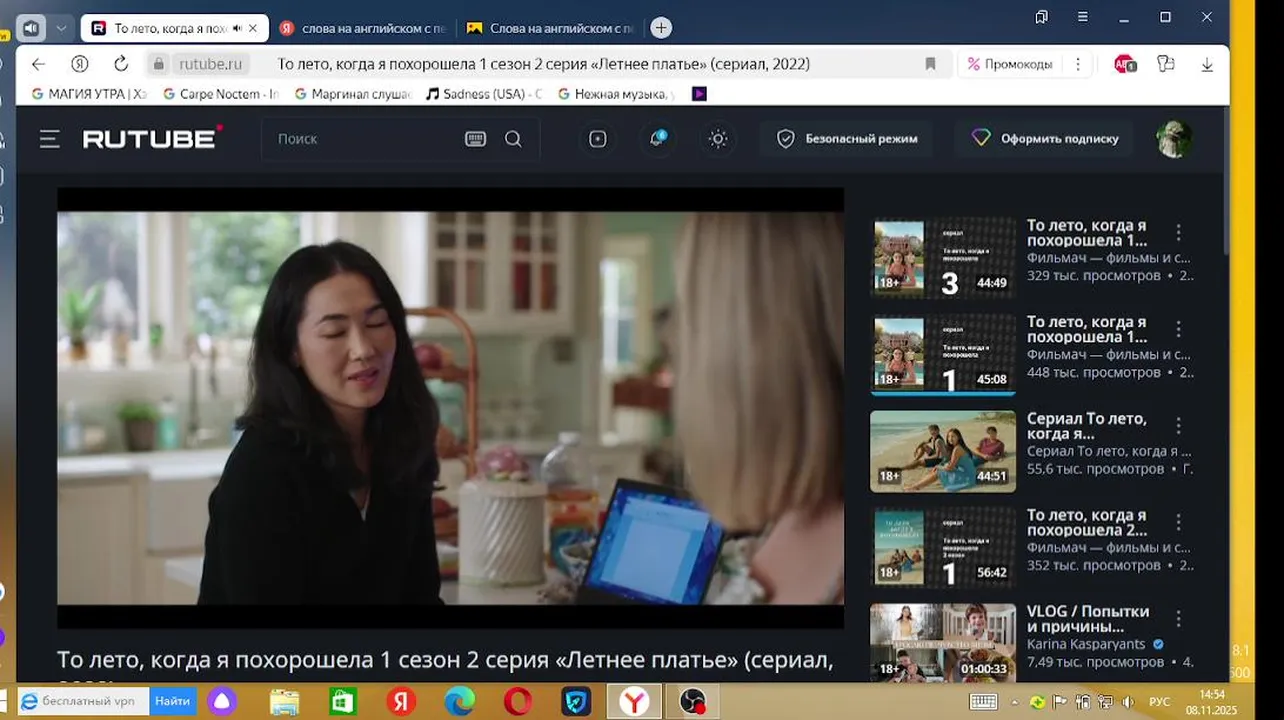Open Alice assistant in taskbar
Image resolution: width=1284 pixels, height=720 pixels.
pyautogui.click(x=222, y=701)
